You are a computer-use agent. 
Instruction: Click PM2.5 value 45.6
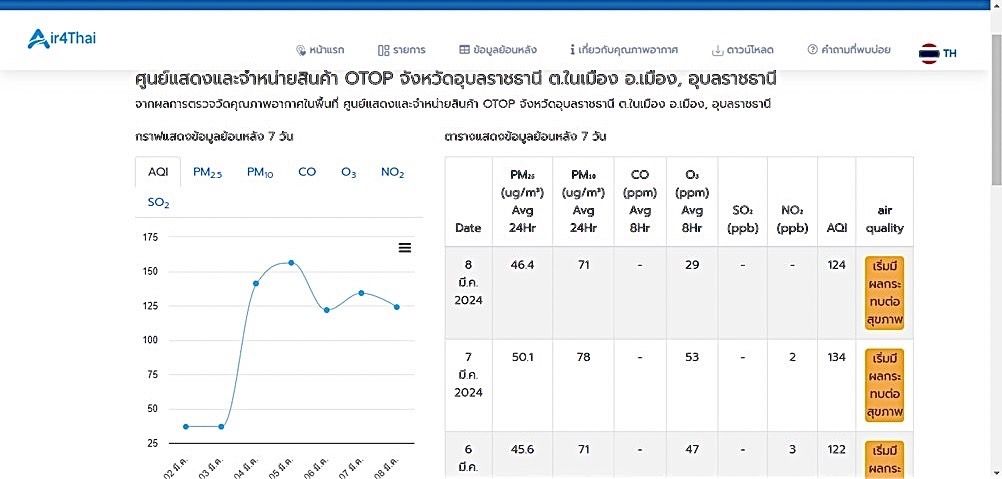[522, 450]
